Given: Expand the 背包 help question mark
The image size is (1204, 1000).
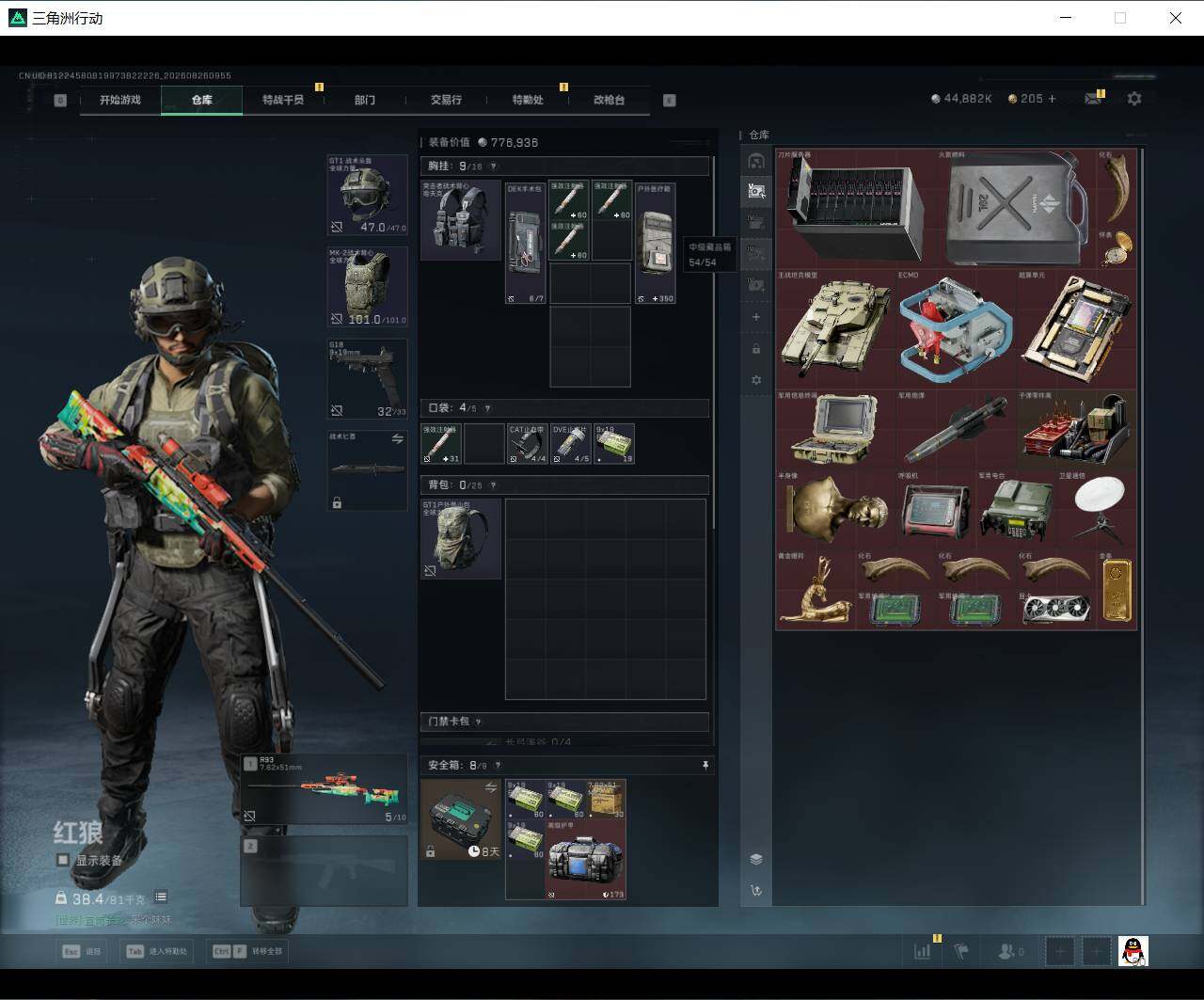Looking at the screenshot, I should pos(493,485).
